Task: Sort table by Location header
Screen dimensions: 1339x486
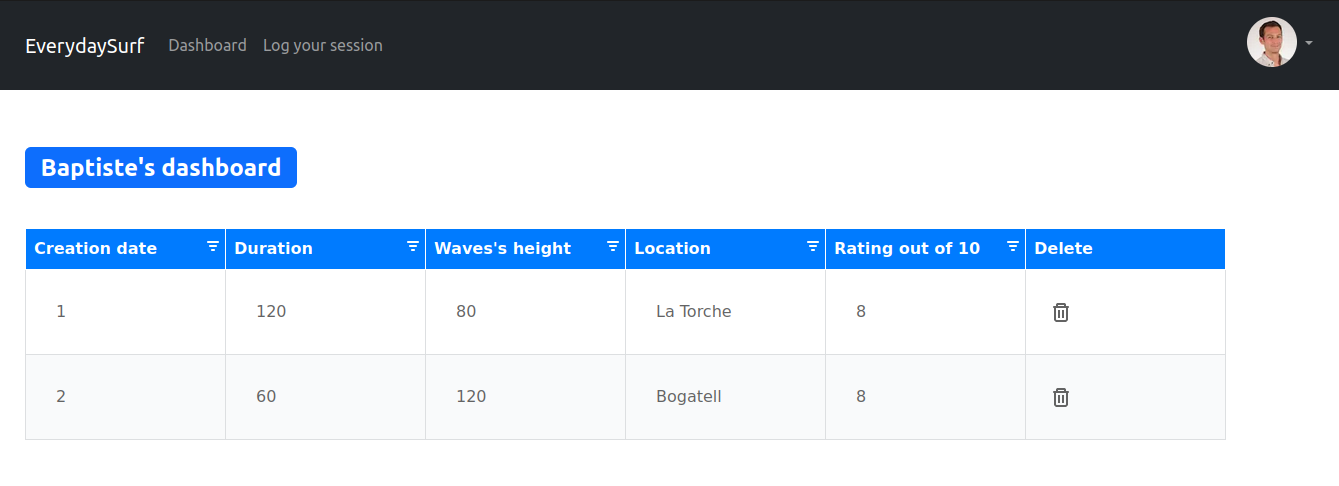Action: click(x=673, y=248)
